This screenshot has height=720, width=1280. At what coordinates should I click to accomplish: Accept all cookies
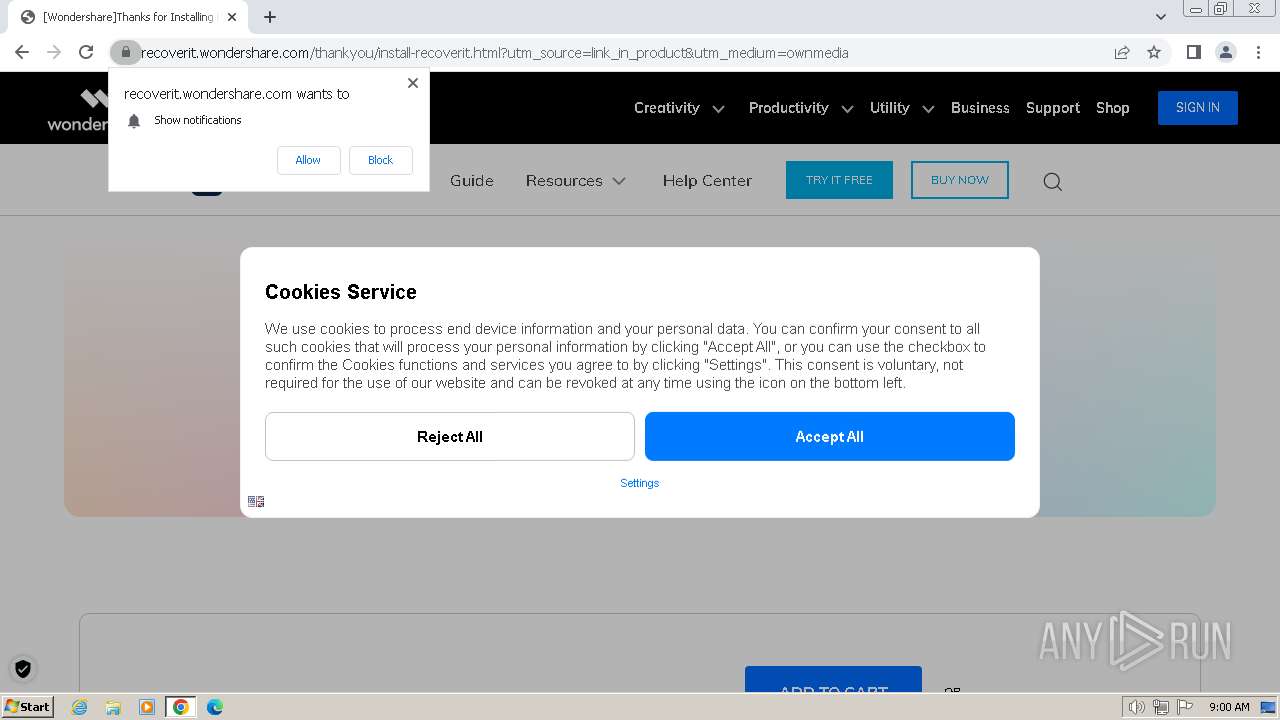pyautogui.click(x=830, y=436)
